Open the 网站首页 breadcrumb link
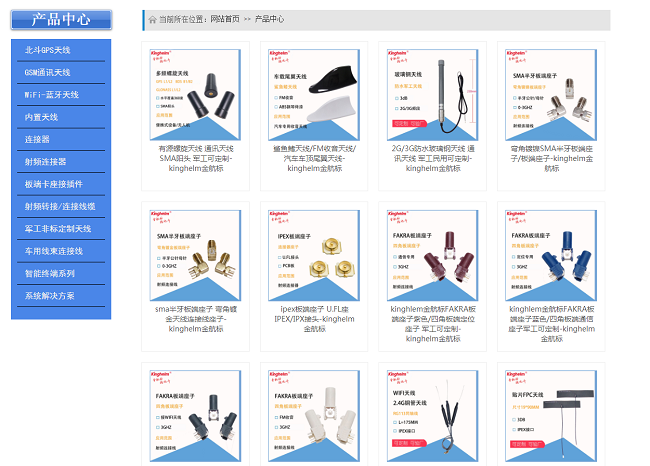 [225, 19]
